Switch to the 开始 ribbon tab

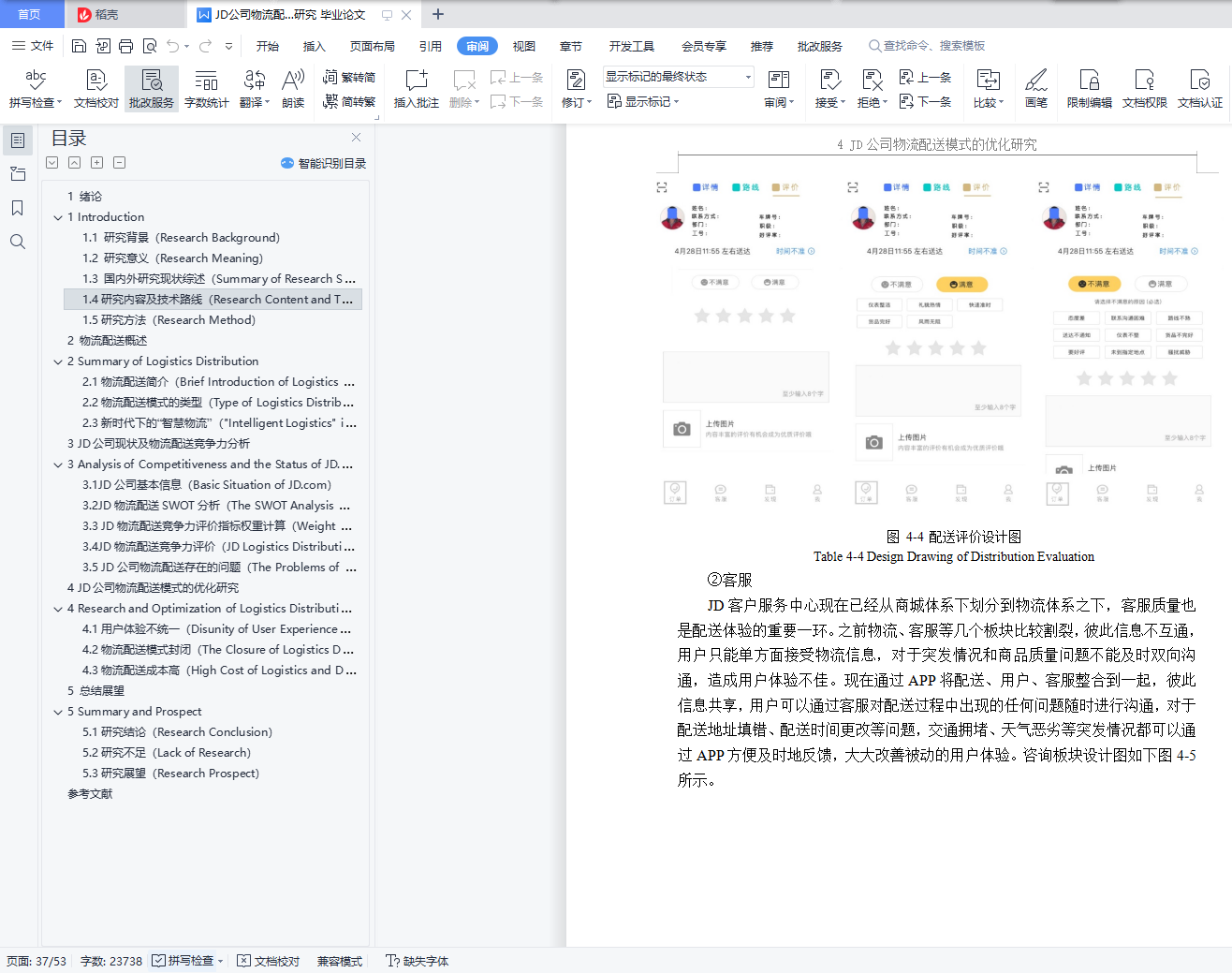pyautogui.click(x=268, y=46)
